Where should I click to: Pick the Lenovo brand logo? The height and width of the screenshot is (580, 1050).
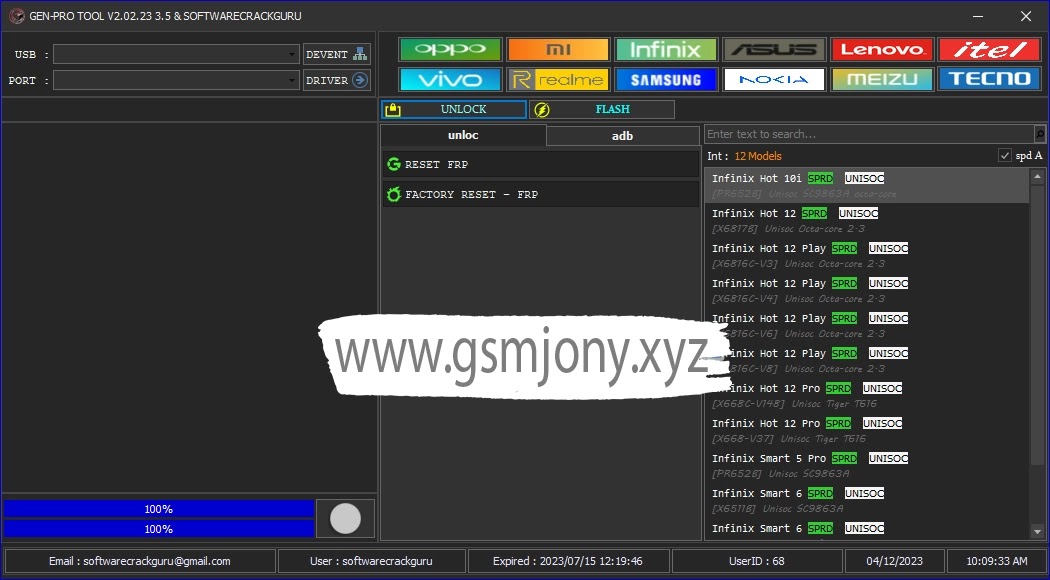[882, 50]
